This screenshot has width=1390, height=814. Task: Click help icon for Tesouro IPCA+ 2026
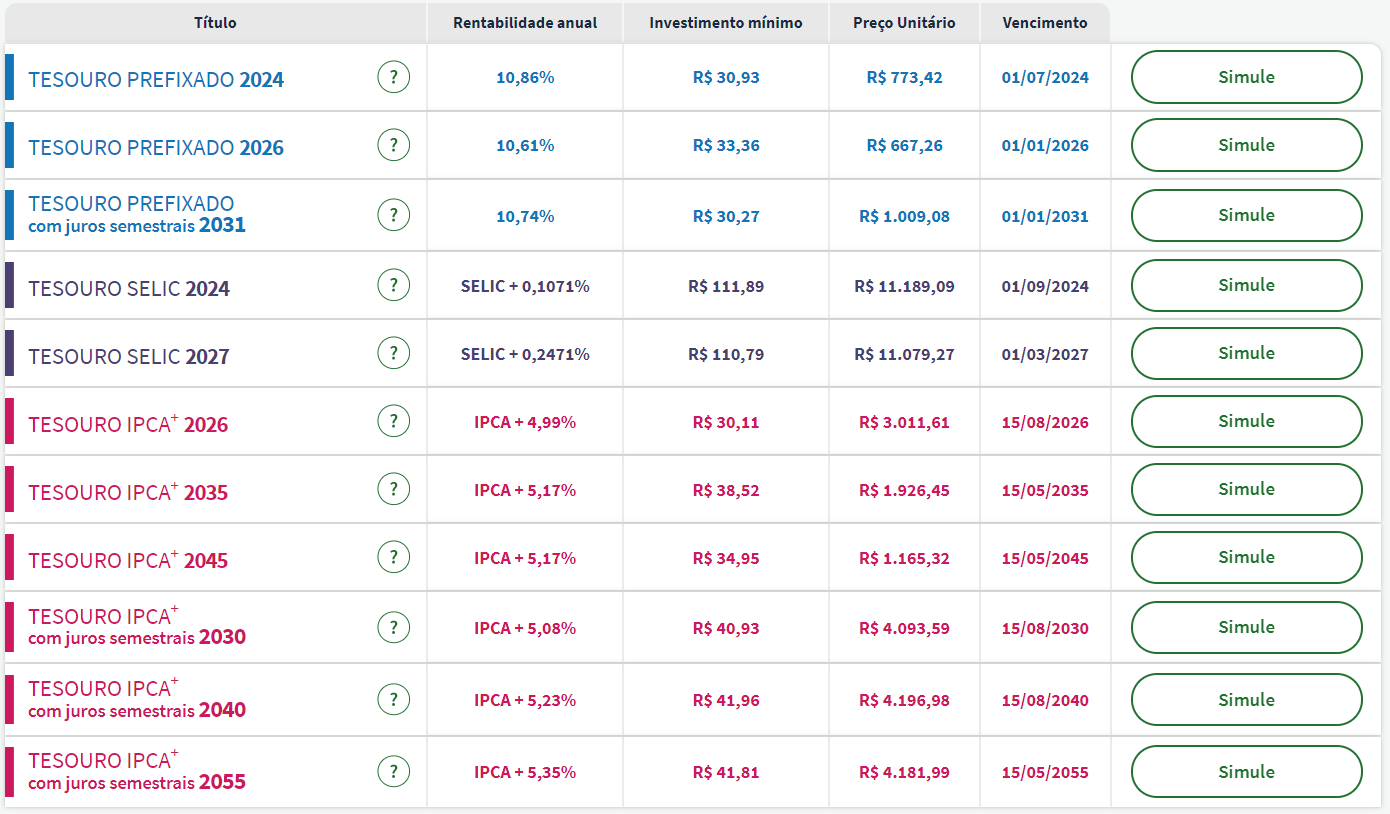[394, 422]
